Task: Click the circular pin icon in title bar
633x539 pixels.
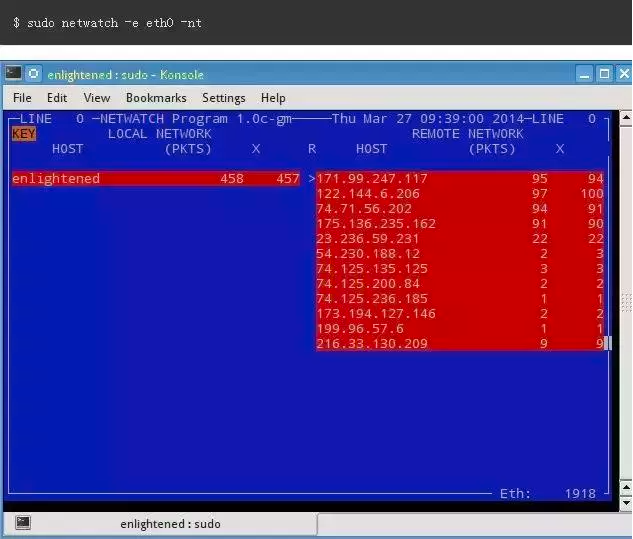Action: pyautogui.click(x=34, y=74)
